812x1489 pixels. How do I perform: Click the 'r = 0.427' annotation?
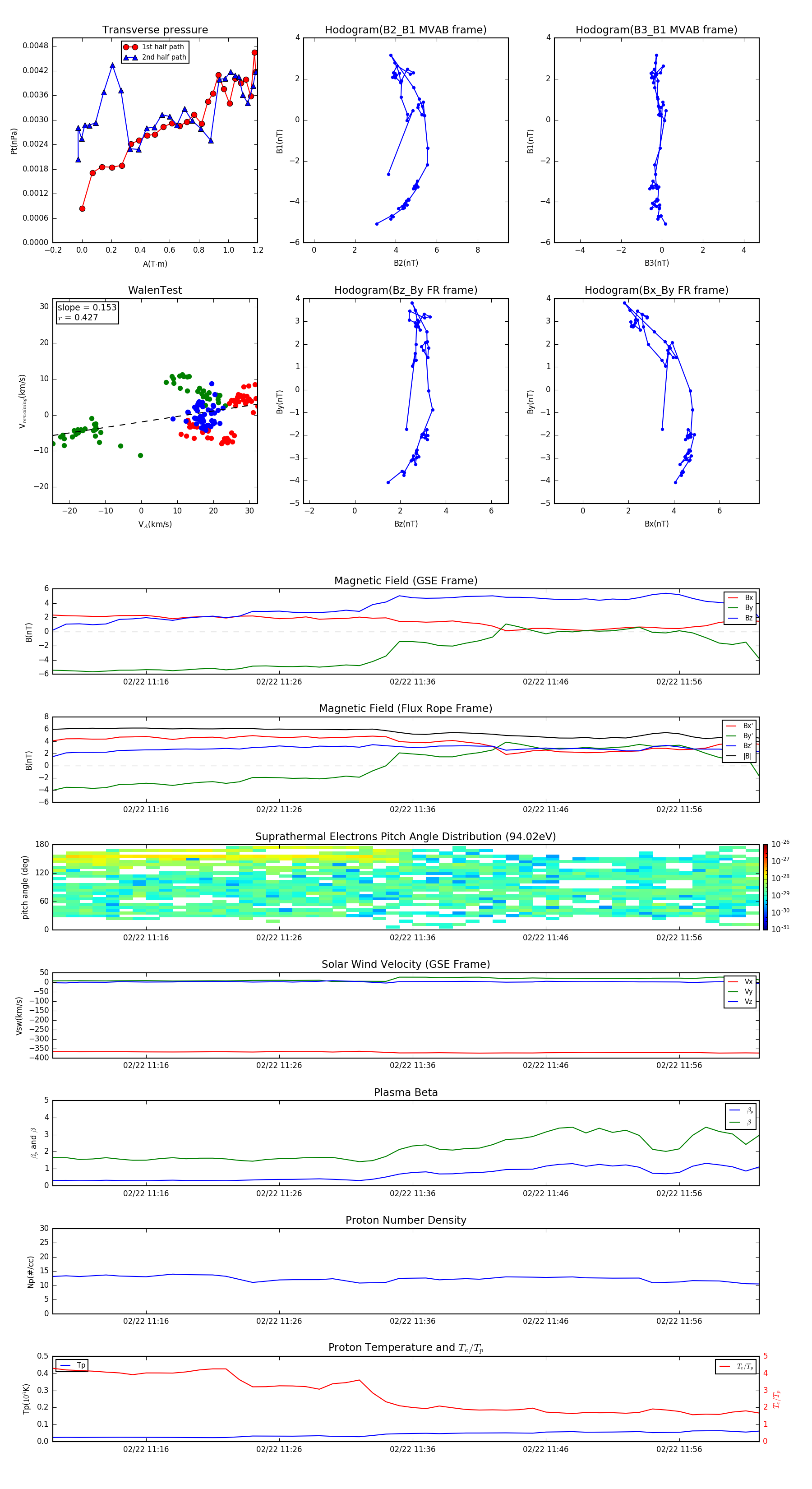[78, 317]
